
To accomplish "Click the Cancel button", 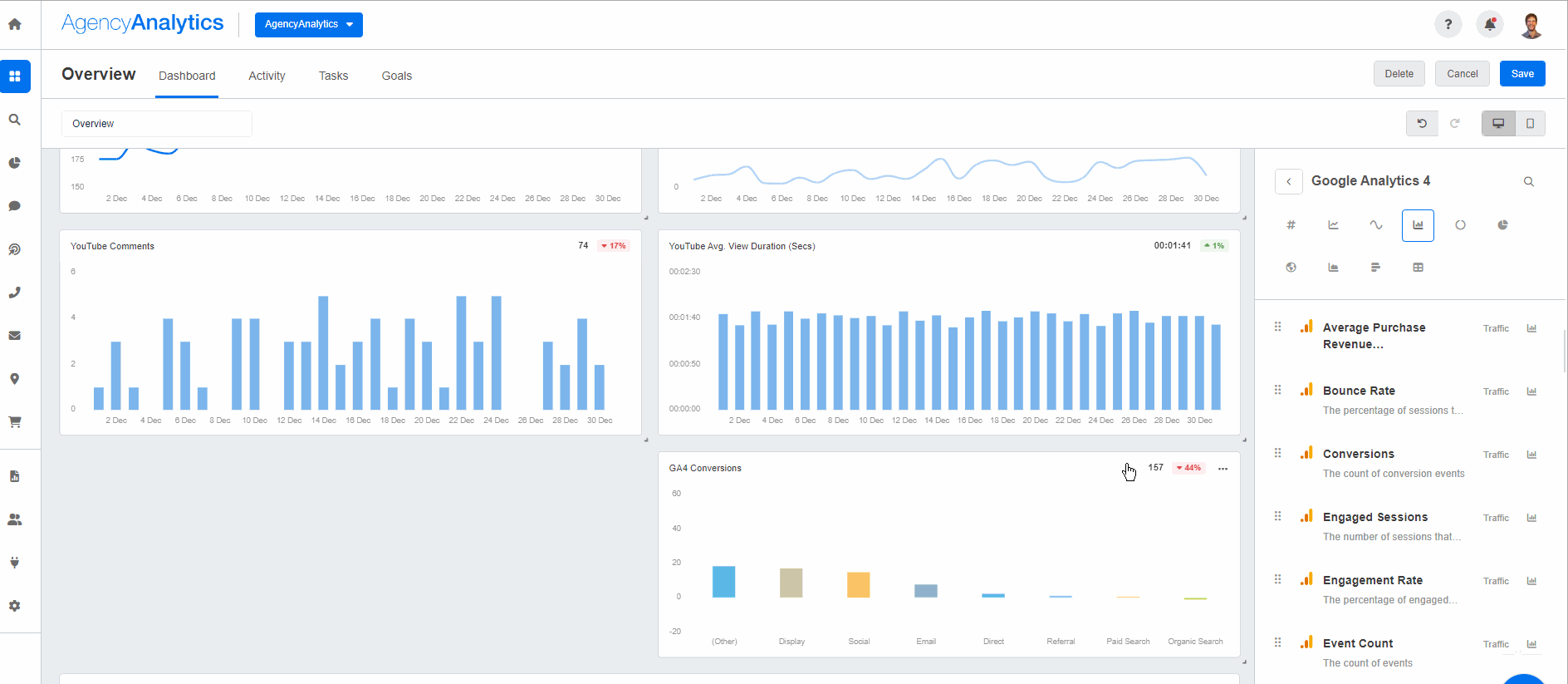I will 1463,74.
